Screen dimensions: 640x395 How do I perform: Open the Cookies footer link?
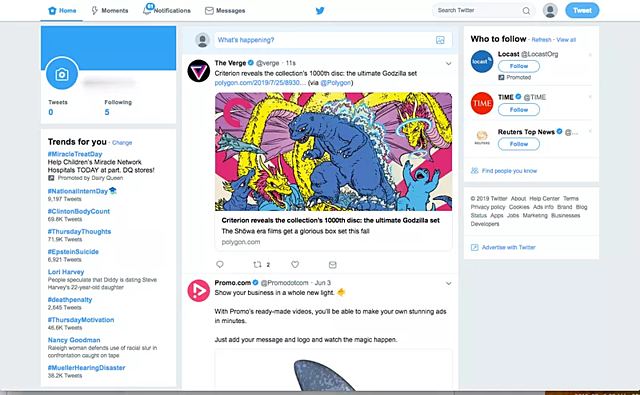[519, 207]
